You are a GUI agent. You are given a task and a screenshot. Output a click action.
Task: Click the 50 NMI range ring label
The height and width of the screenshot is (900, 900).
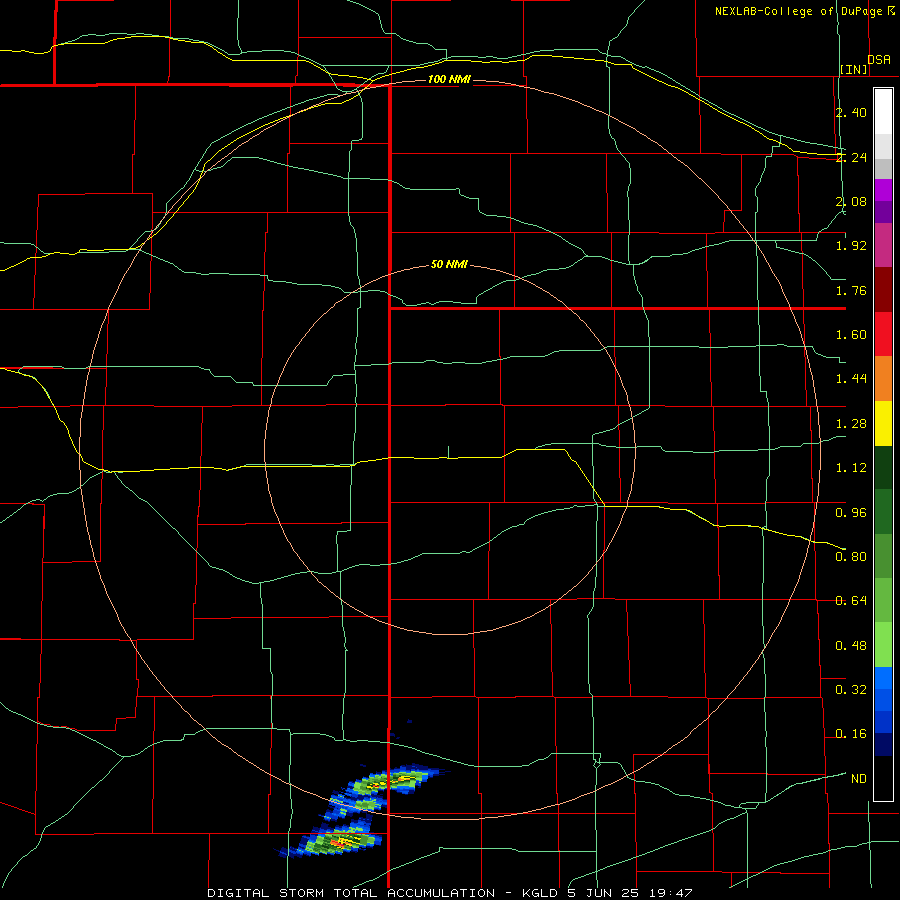(449, 265)
